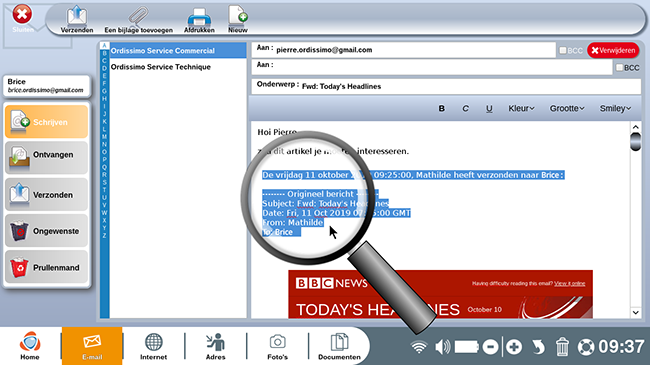The image size is (650, 365).
Task: Enable BCC for the second recipient
Action: pyautogui.click(x=619, y=68)
